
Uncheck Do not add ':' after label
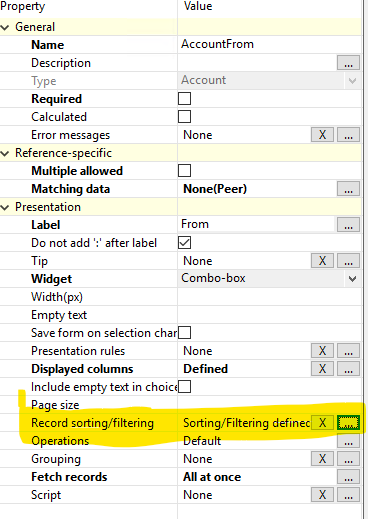point(185,243)
